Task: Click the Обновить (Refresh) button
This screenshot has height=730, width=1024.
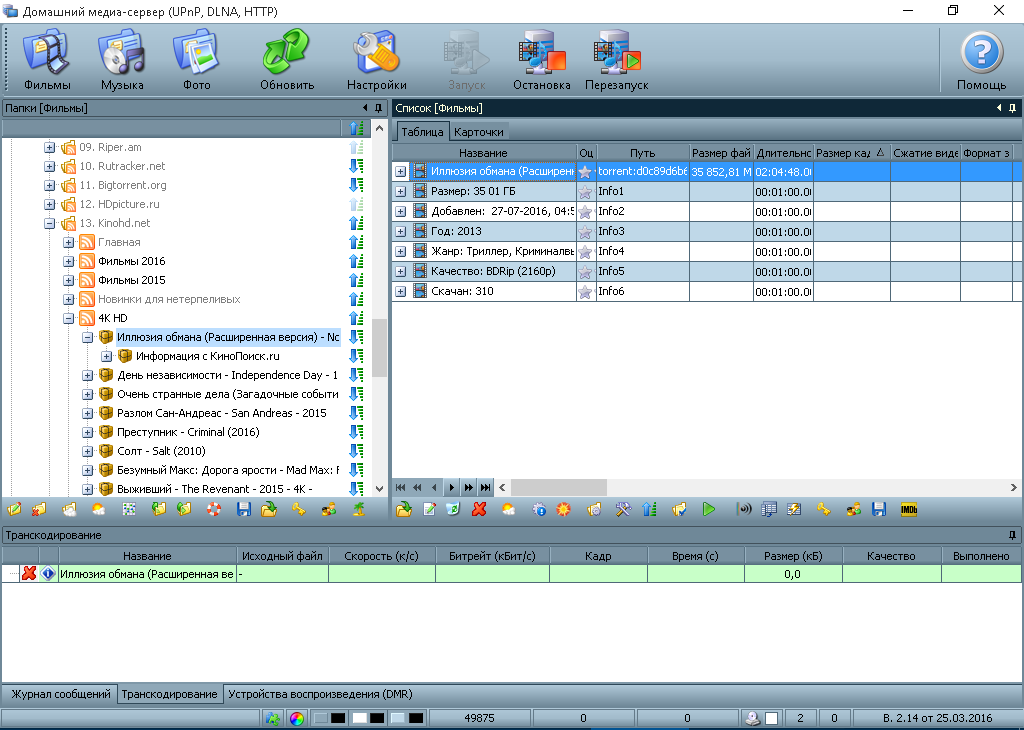Action: click(287, 60)
